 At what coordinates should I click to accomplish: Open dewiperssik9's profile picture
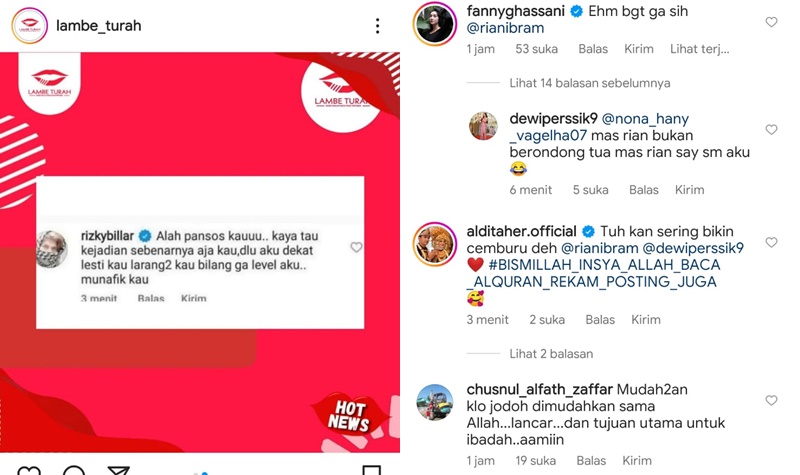(x=483, y=126)
